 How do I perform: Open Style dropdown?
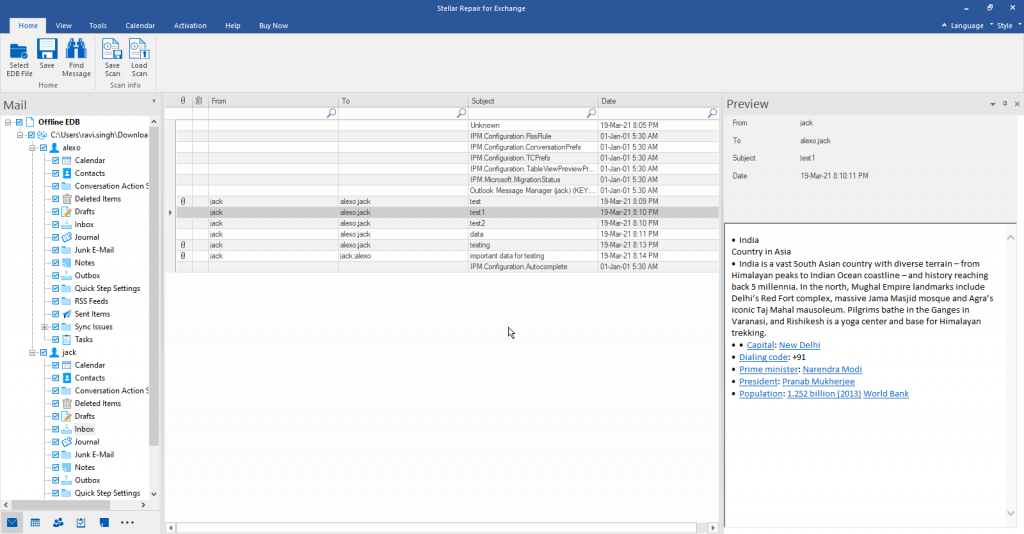pos(1006,25)
